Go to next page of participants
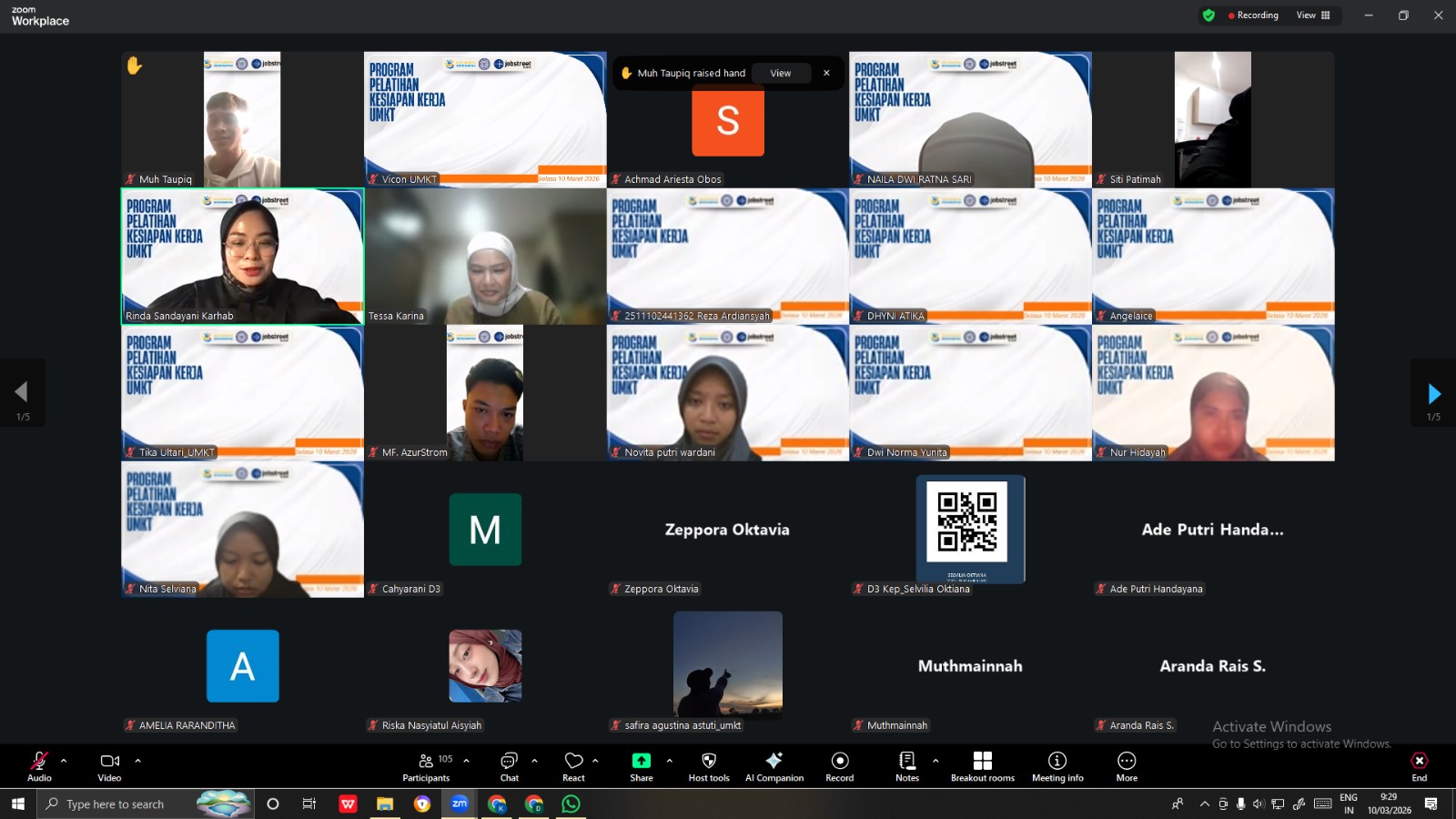 click(x=1433, y=394)
